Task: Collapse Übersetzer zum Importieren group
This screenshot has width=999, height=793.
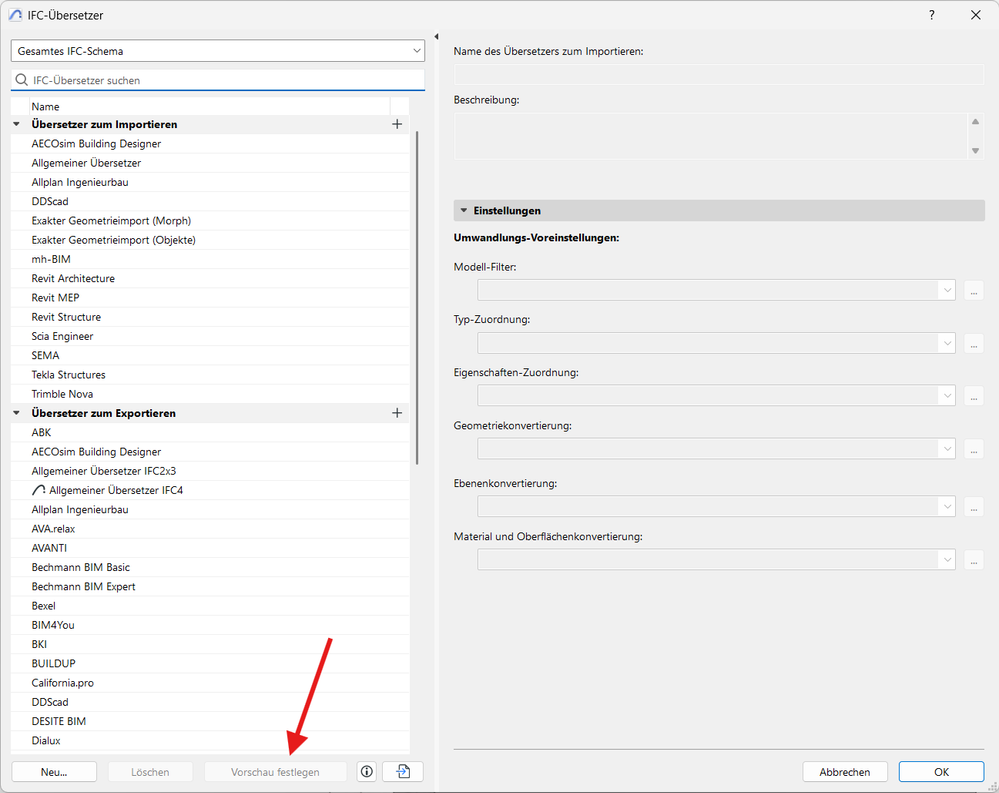Action: (x=17, y=124)
